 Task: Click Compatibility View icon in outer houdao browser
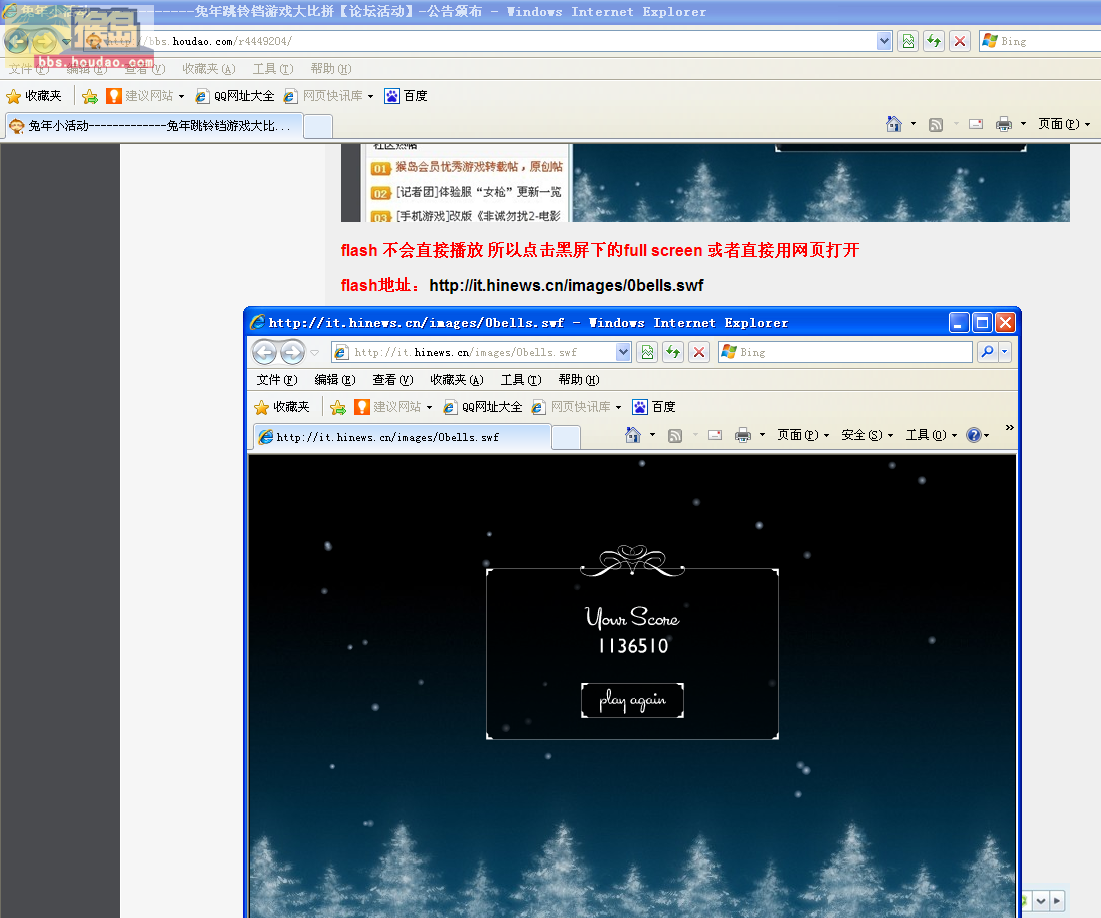908,41
